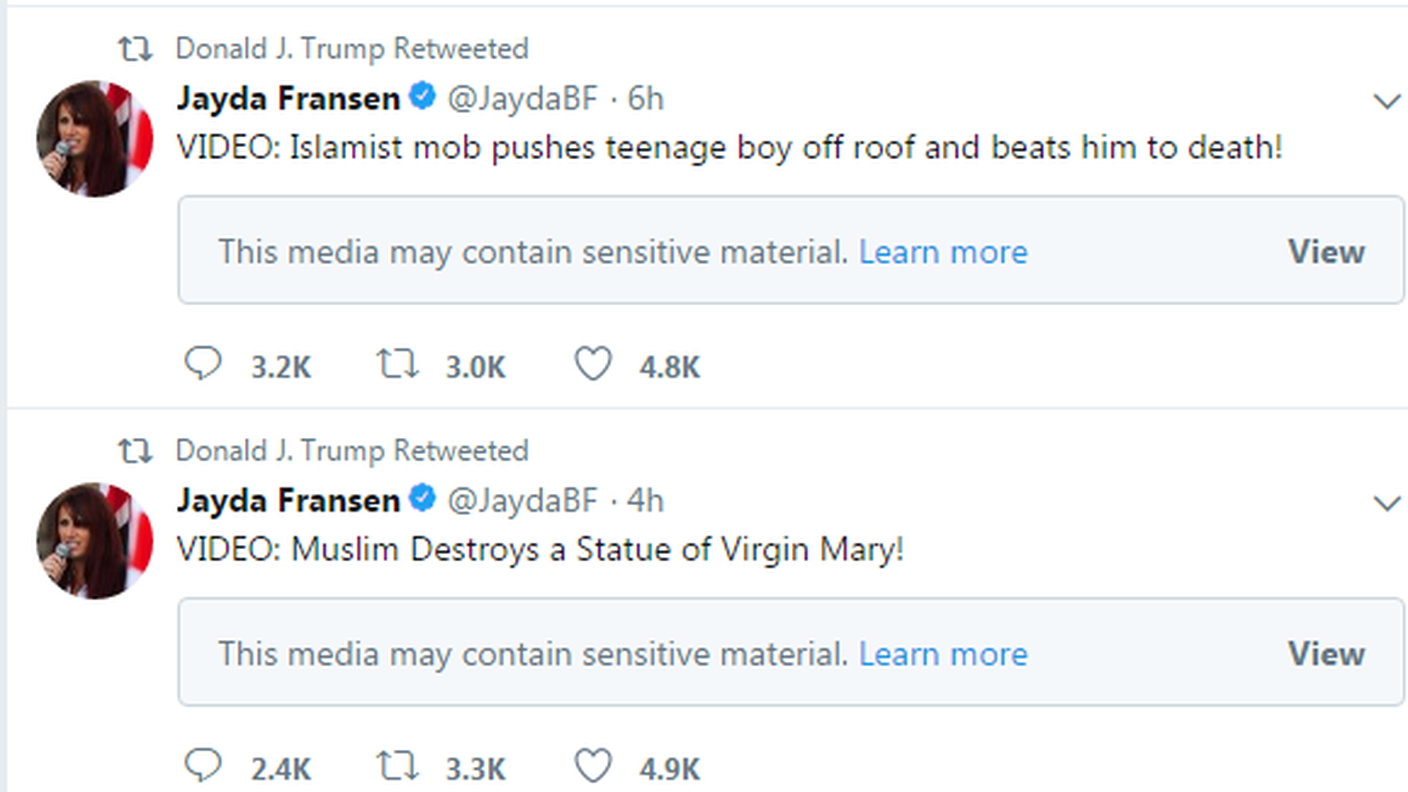Screen dimensions: 1408x792
Task: Open Learn more link in first tweet
Action: [943, 251]
